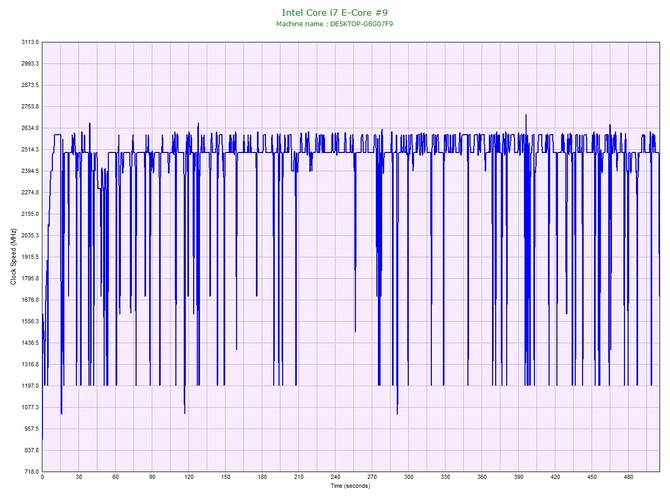Click the 120 seconds x-axis tick label
This screenshot has height=503, width=670.
189,477
